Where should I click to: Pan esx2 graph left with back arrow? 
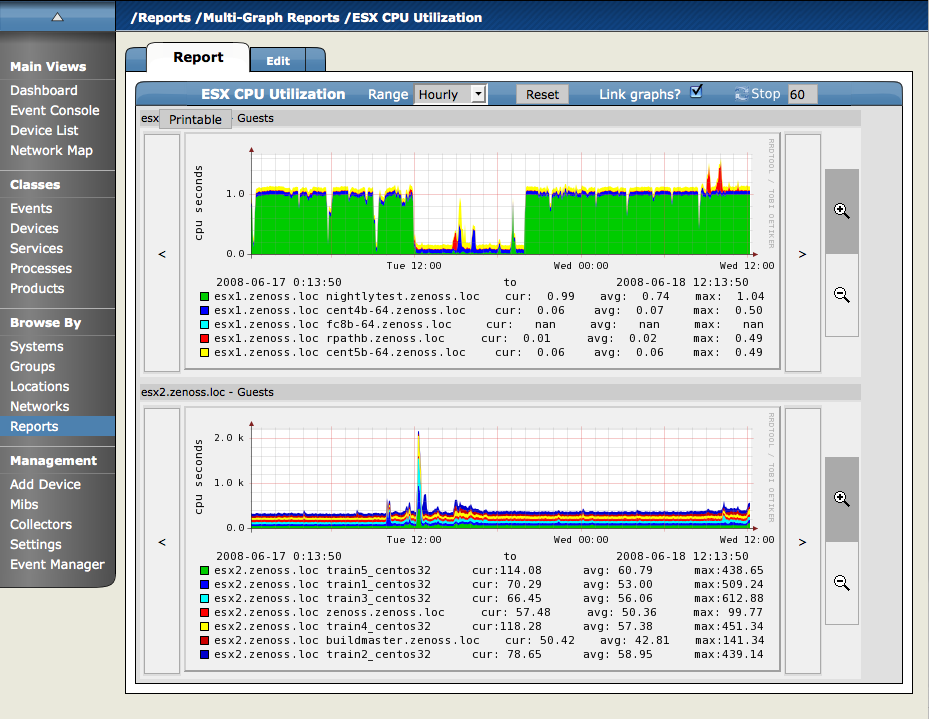162,542
